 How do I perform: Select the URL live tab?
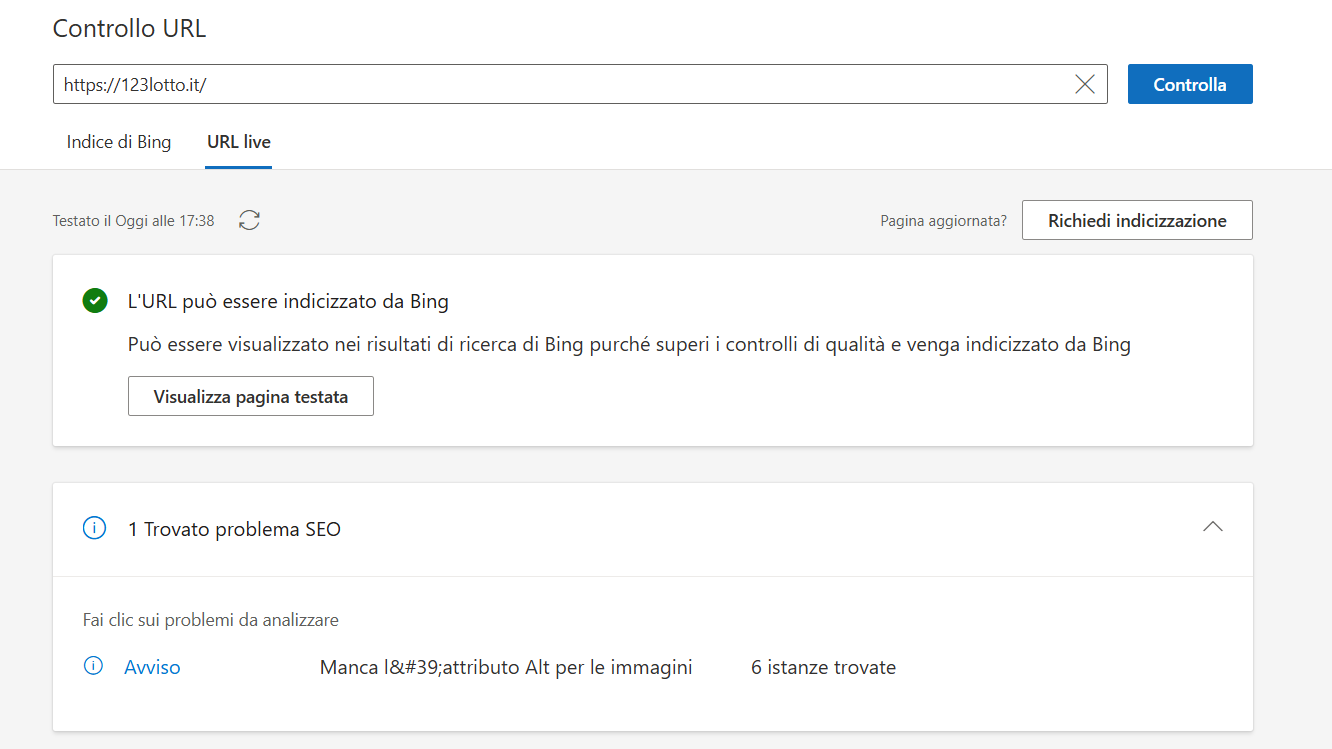coord(238,142)
